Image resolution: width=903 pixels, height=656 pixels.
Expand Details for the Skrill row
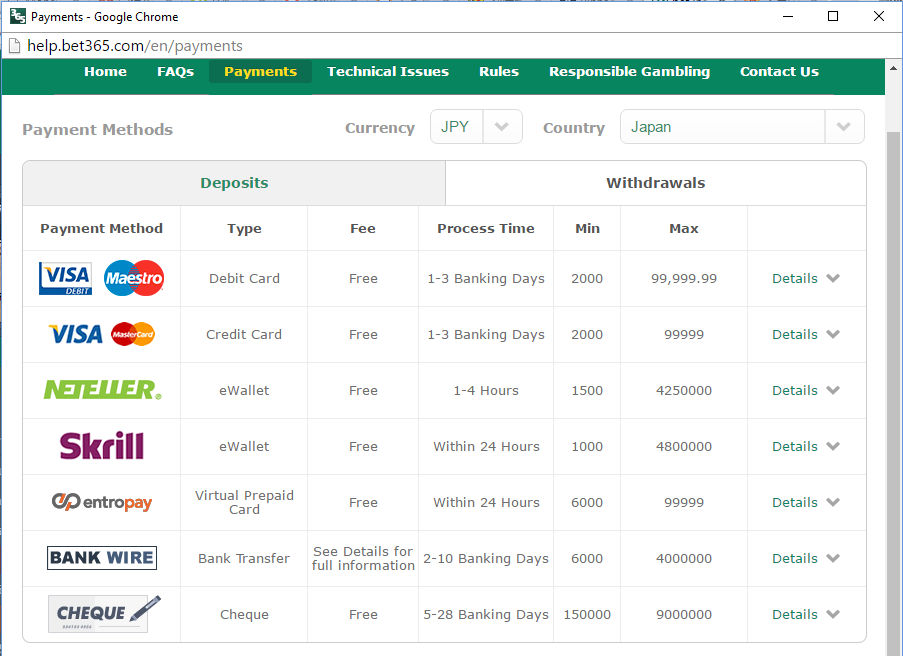tap(805, 447)
